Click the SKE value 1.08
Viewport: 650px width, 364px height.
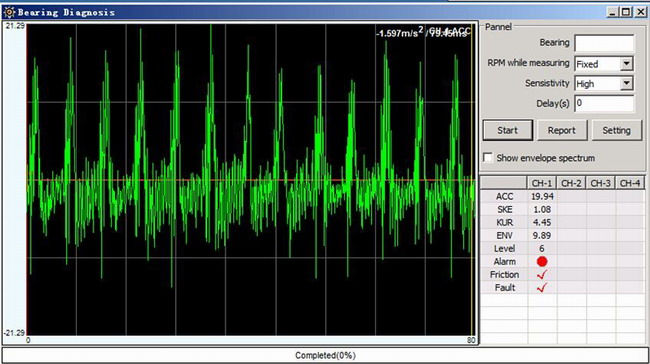coord(542,209)
